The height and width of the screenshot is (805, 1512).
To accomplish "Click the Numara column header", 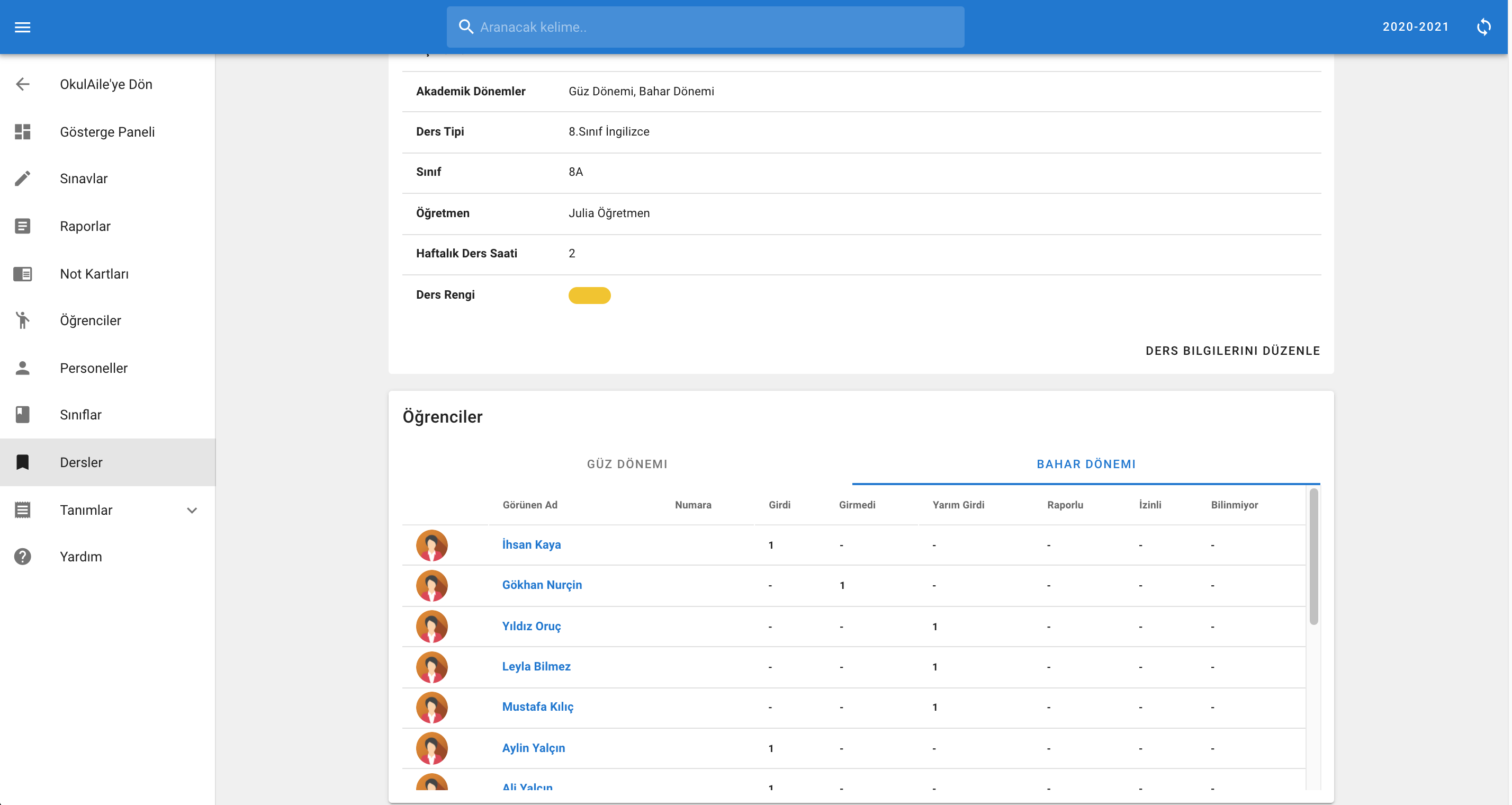I will coord(692,505).
